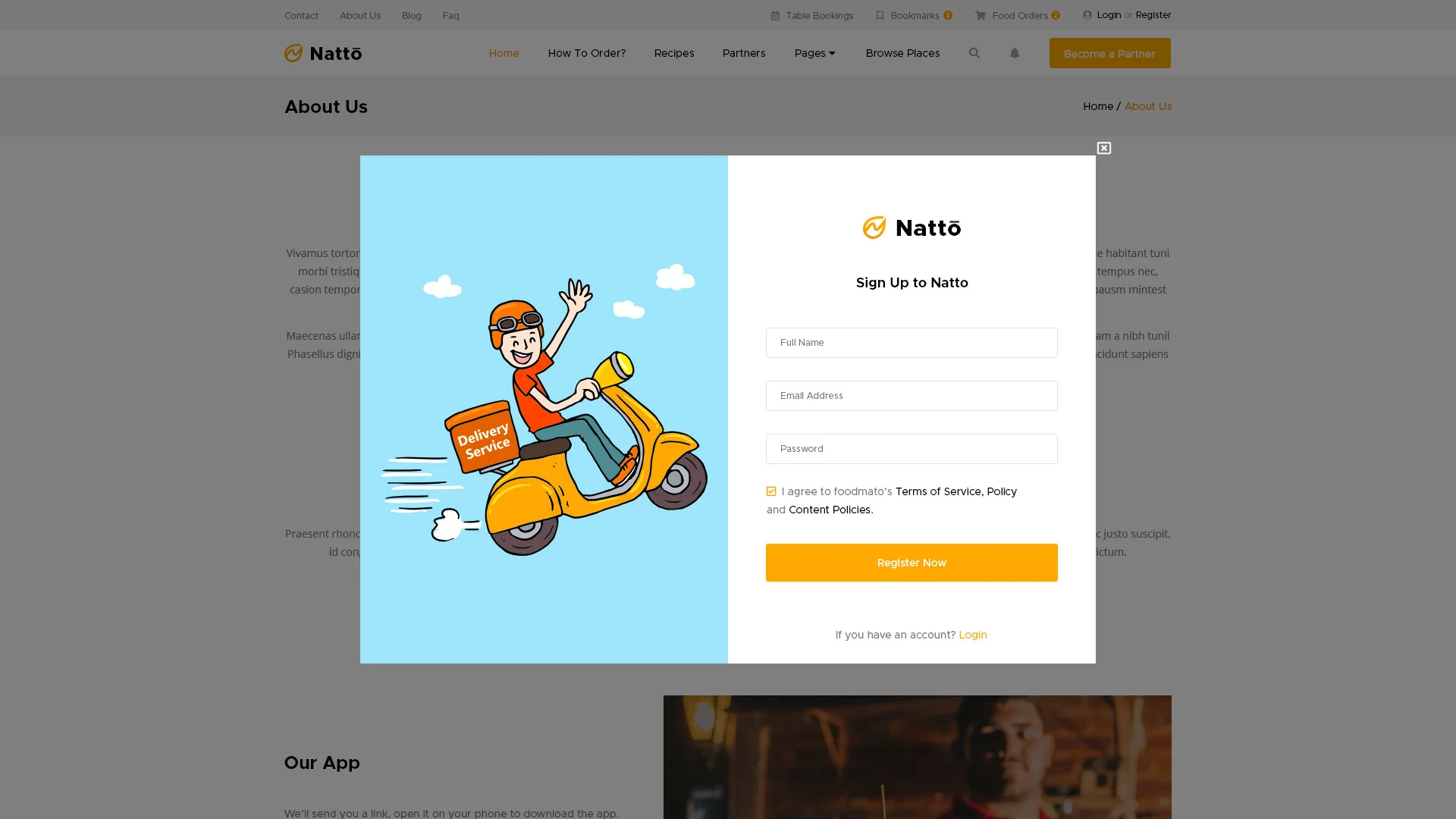The height and width of the screenshot is (819, 1456).
Task: Expand the Pages dropdown menu
Action: coord(814,53)
